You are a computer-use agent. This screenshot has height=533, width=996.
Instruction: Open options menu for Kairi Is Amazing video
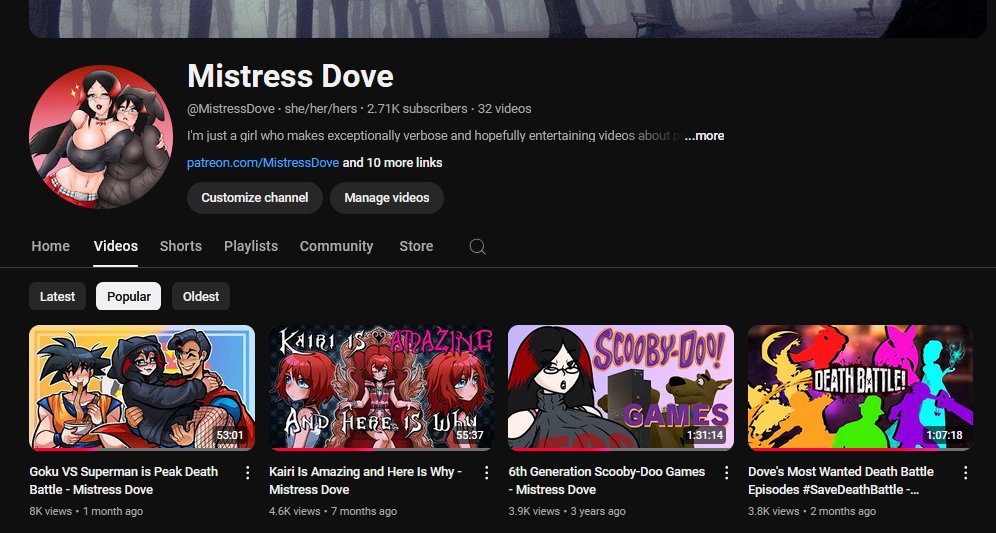coord(487,472)
